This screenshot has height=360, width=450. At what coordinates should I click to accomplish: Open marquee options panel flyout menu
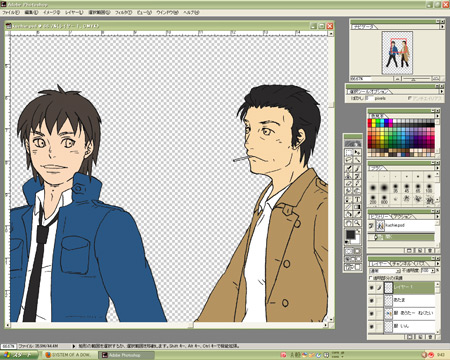(x=442, y=91)
